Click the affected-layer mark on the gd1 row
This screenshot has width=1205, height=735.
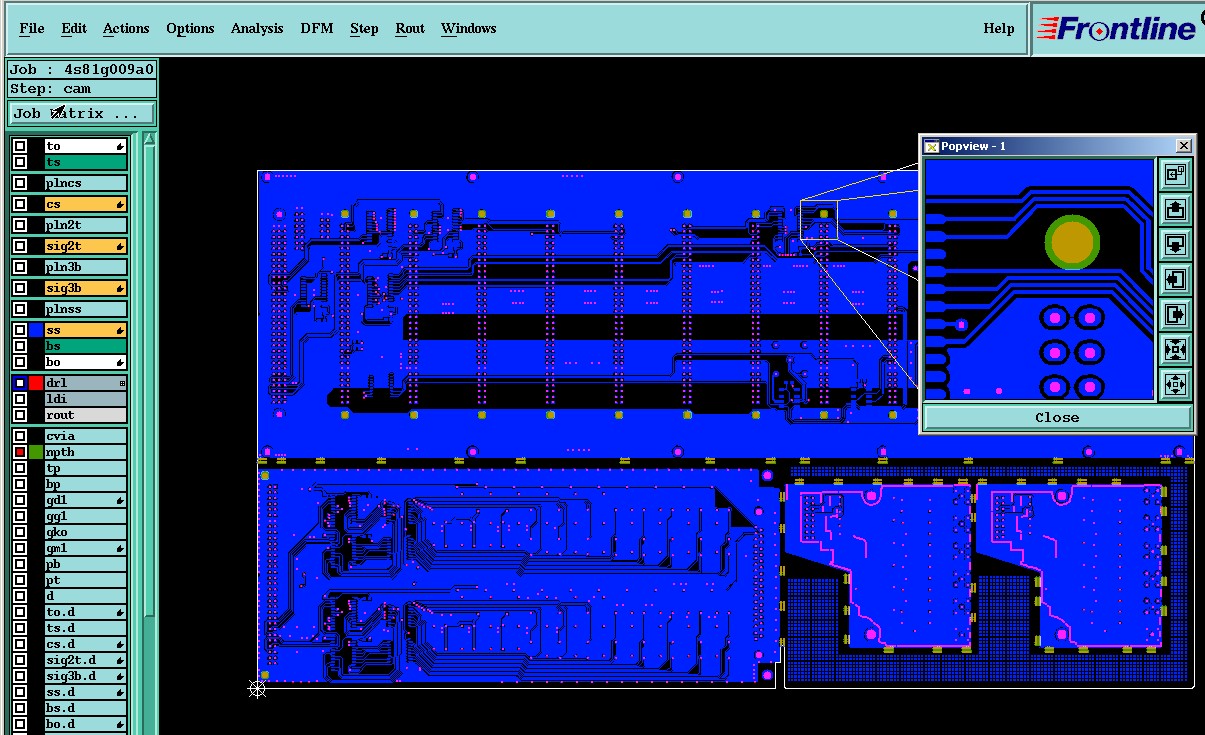[120, 501]
